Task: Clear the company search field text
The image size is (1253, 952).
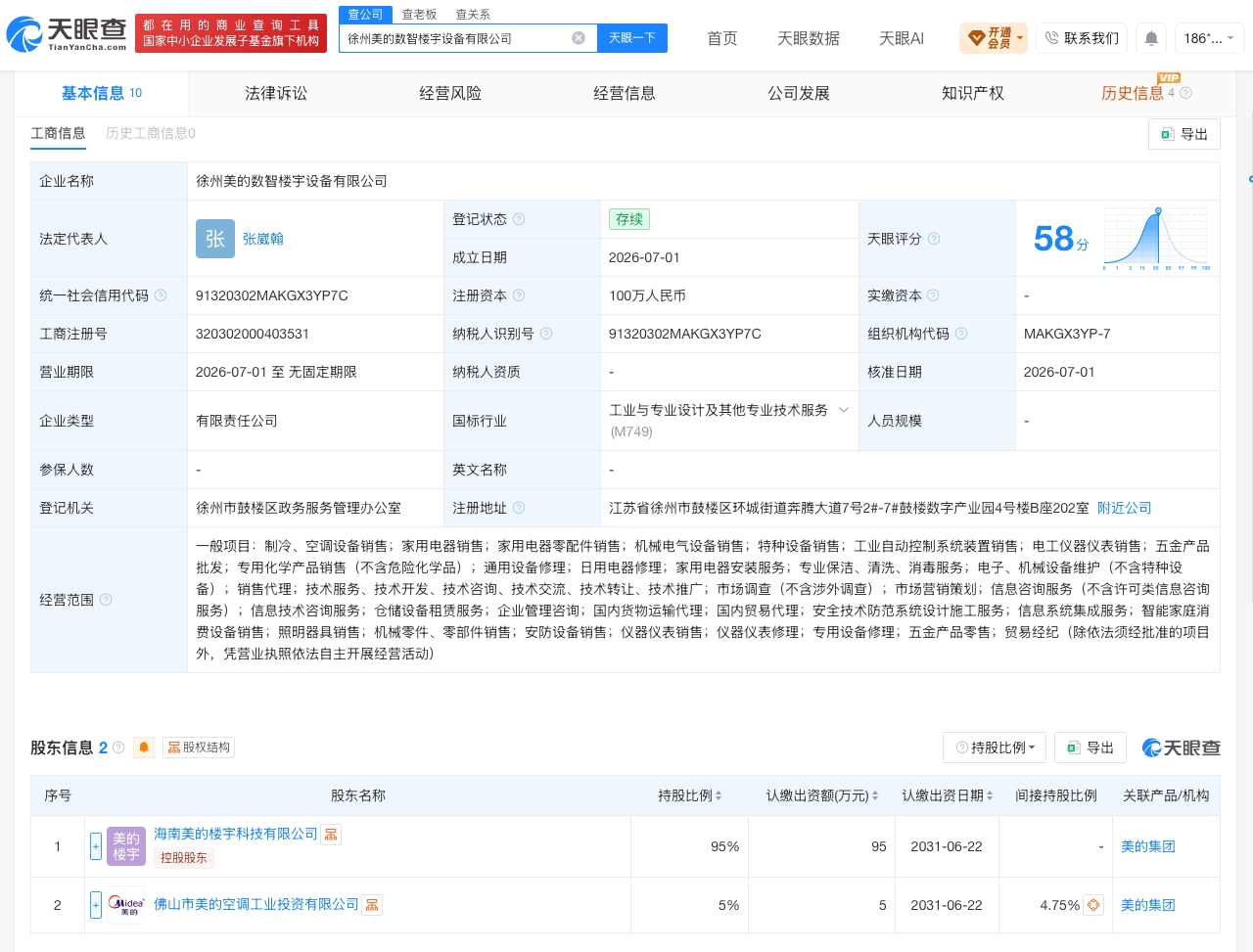Action: click(x=579, y=38)
